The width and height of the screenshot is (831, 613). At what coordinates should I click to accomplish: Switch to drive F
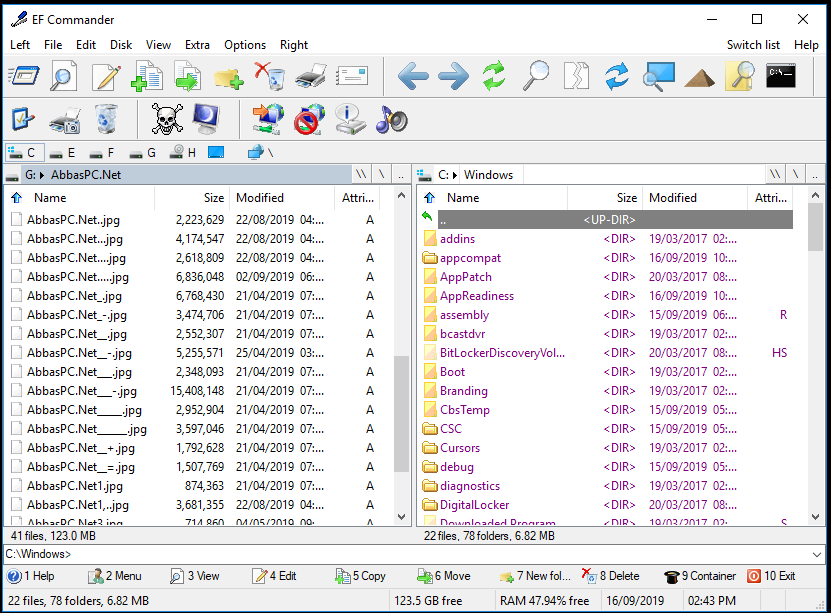pyautogui.click(x=102, y=153)
